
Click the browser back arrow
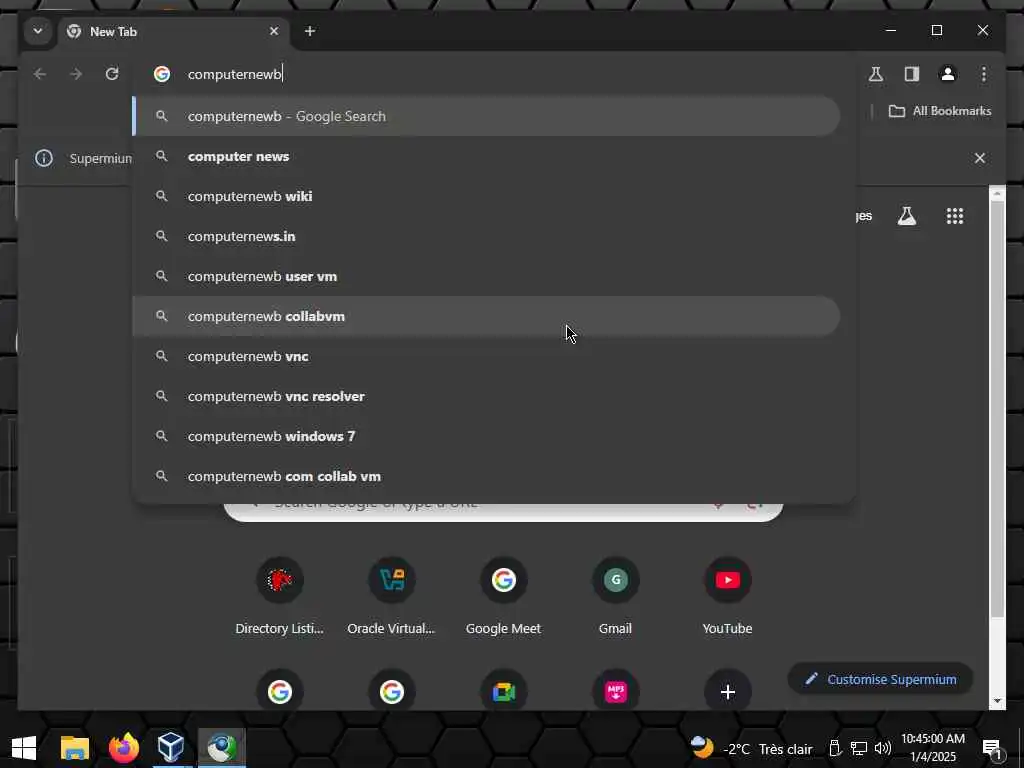click(x=40, y=74)
